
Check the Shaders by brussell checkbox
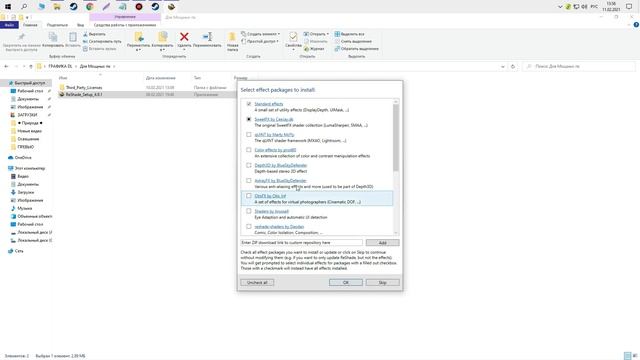(249, 211)
